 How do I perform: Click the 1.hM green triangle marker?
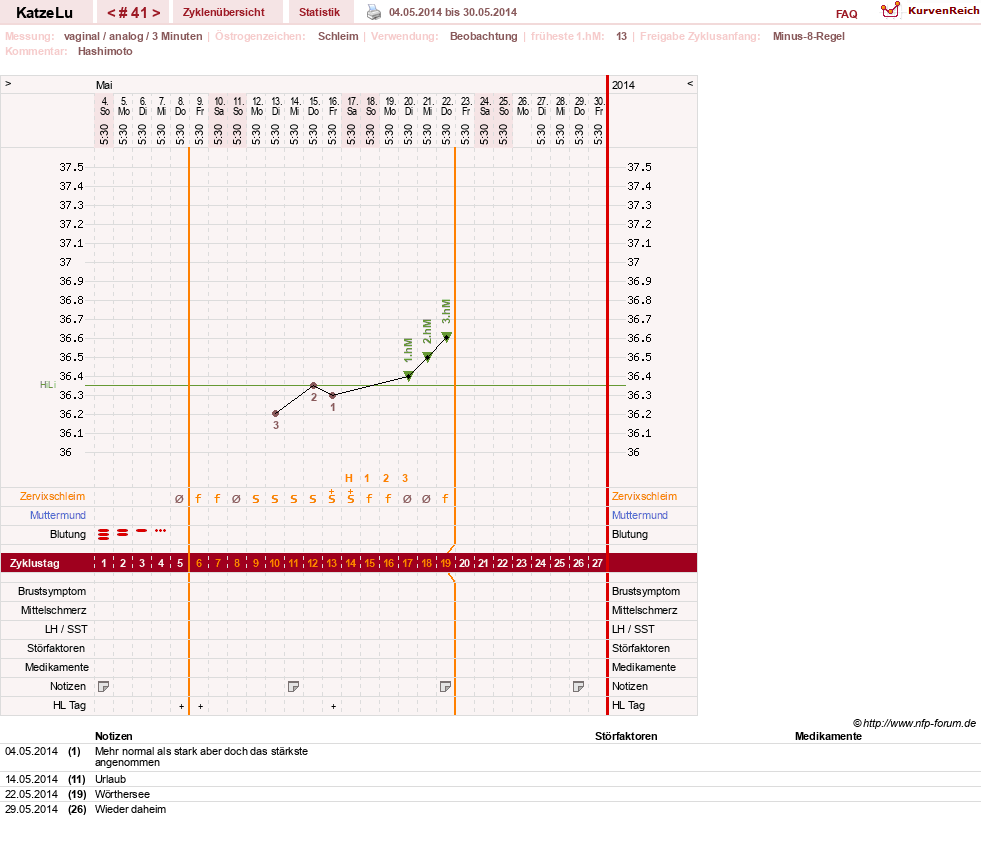[408, 375]
